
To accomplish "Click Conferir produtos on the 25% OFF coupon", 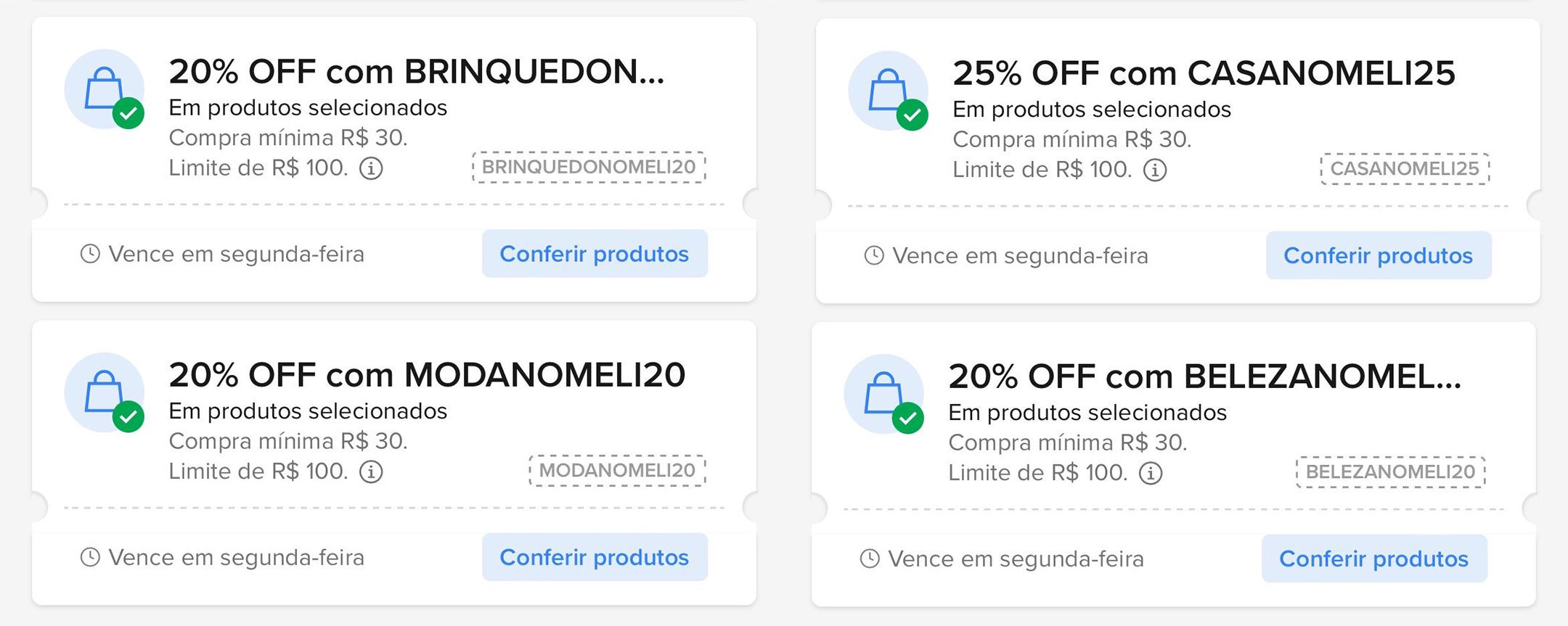I will [1378, 255].
